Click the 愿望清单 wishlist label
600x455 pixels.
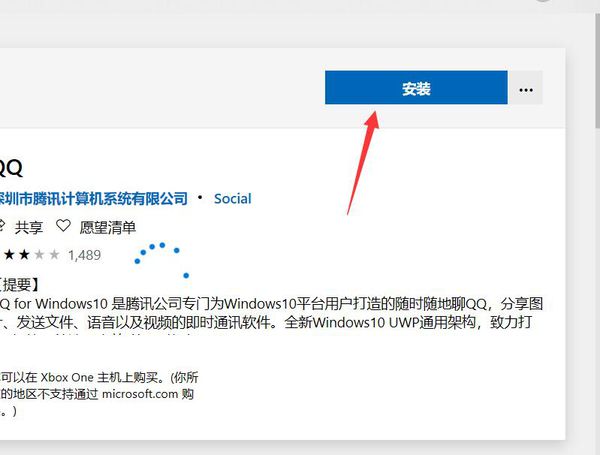coord(108,227)
